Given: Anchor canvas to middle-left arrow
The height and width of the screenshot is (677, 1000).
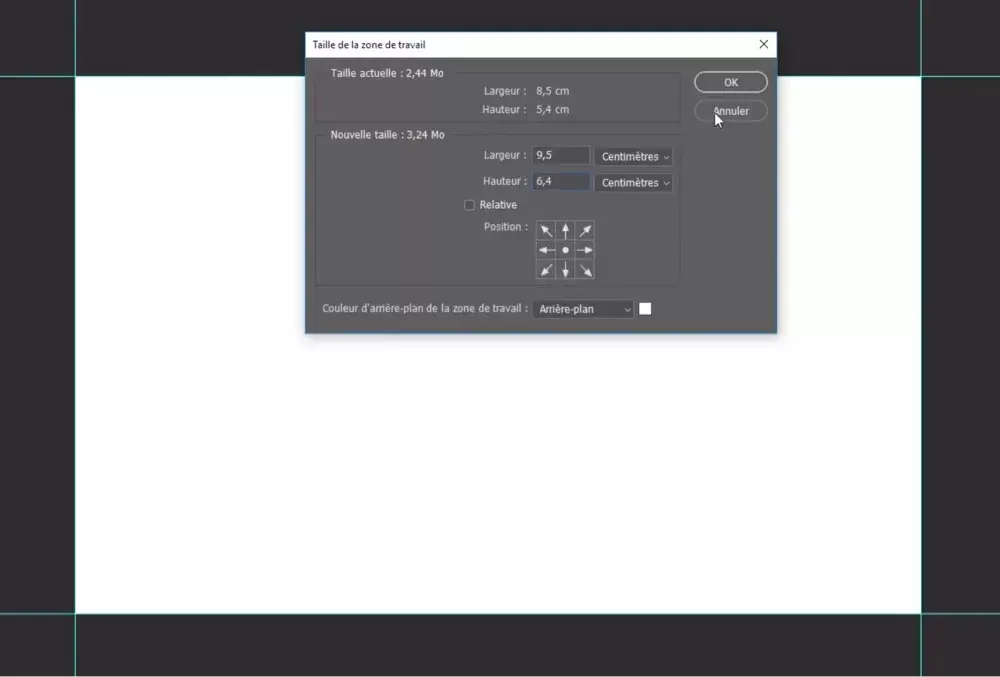Looking at the screenshot, I should coord(546,251).
